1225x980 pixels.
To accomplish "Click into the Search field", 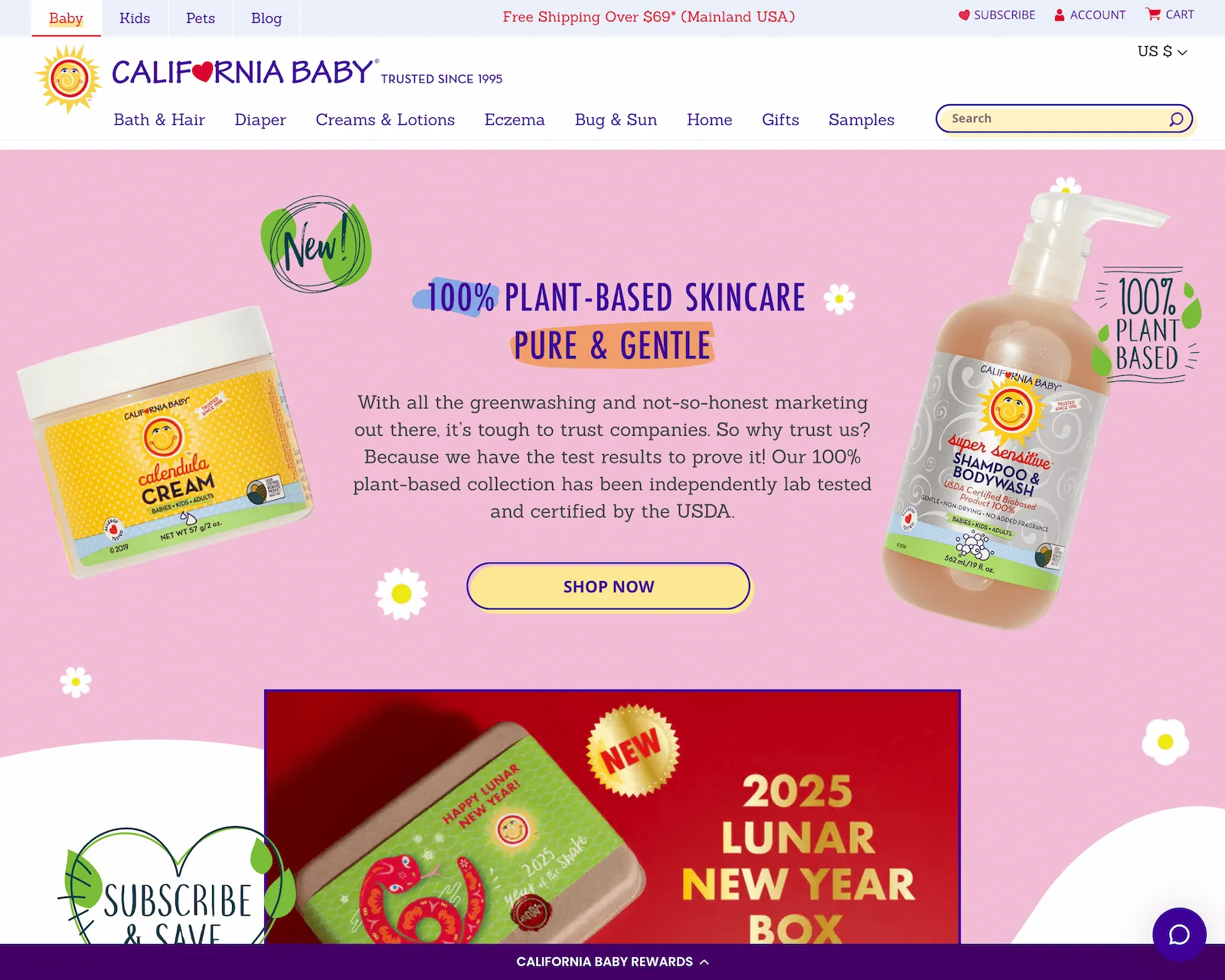I will 1057,119.
